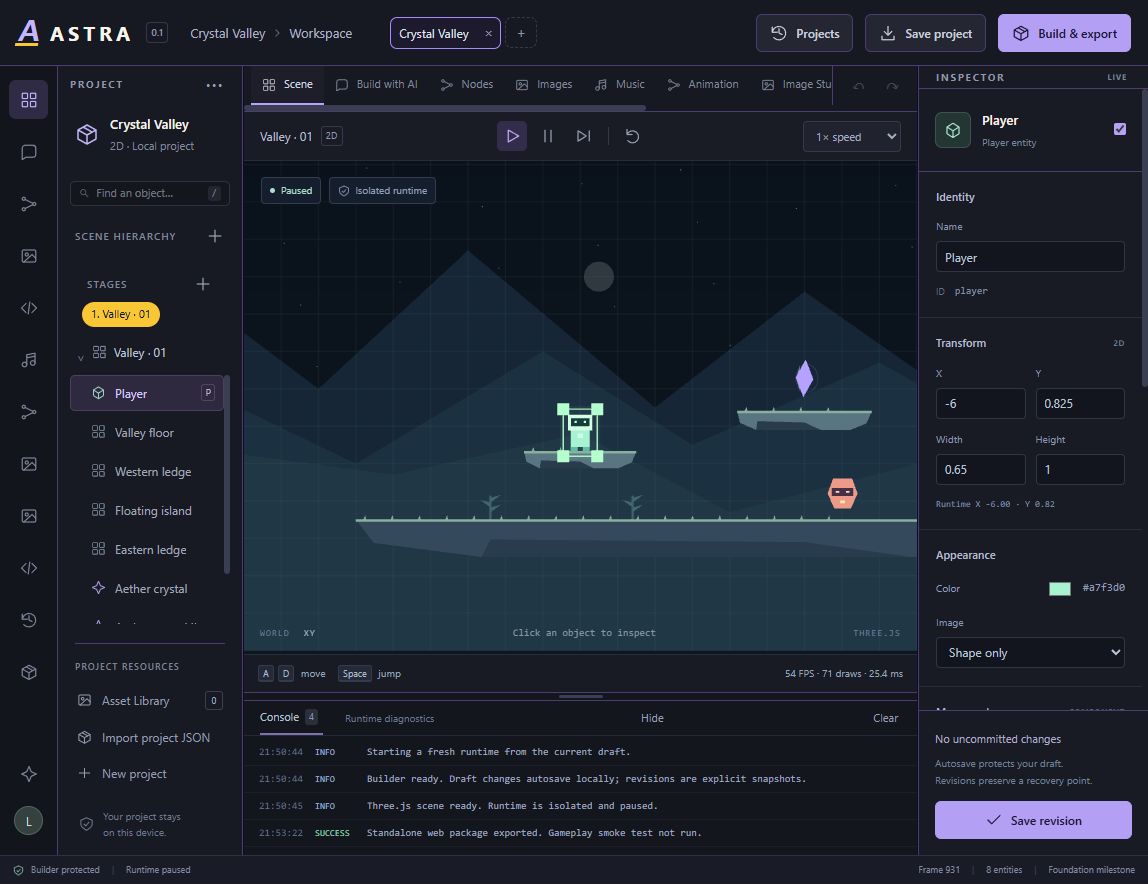Click the sparkle icon in left sidebar
Image resolution: width=1148 pixels, height=884 pixels.
coord(29,773)
